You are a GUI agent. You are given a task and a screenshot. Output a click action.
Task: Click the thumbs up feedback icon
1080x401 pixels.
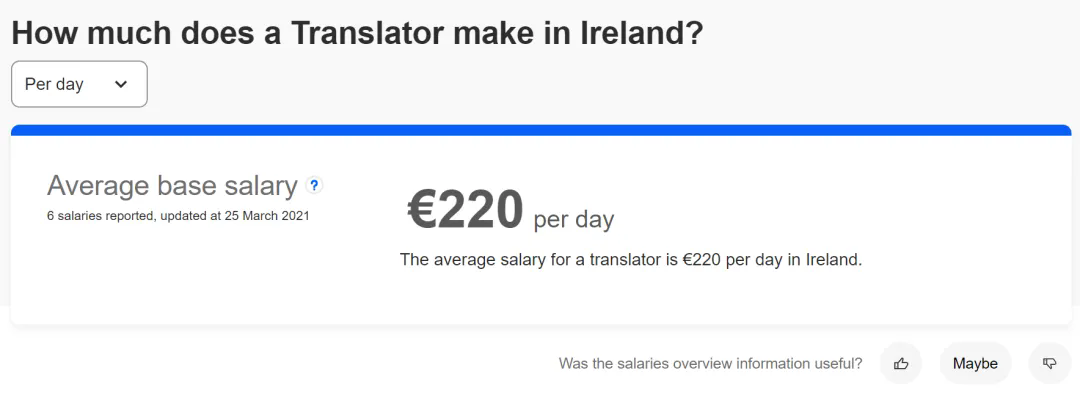pos(901,363)
